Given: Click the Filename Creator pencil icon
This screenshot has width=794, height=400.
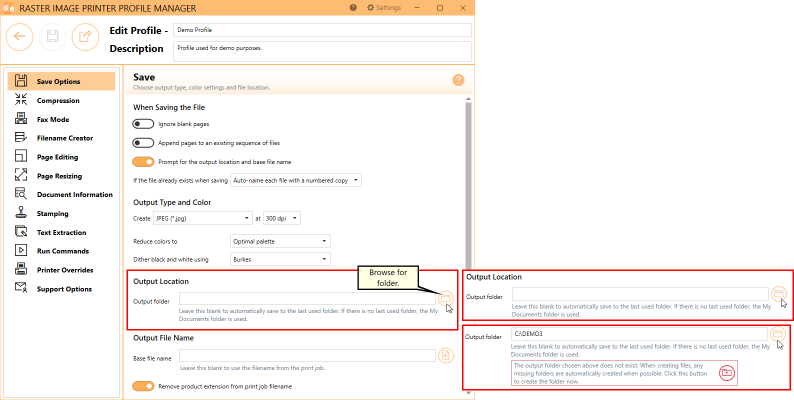Looking at the screenshot, I should pos(21,138).
